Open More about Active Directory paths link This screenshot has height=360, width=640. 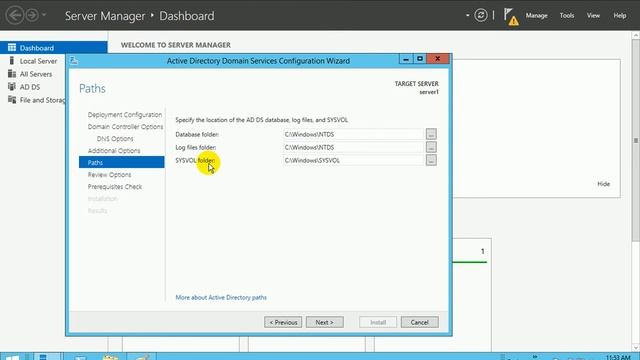coord(221,298)
